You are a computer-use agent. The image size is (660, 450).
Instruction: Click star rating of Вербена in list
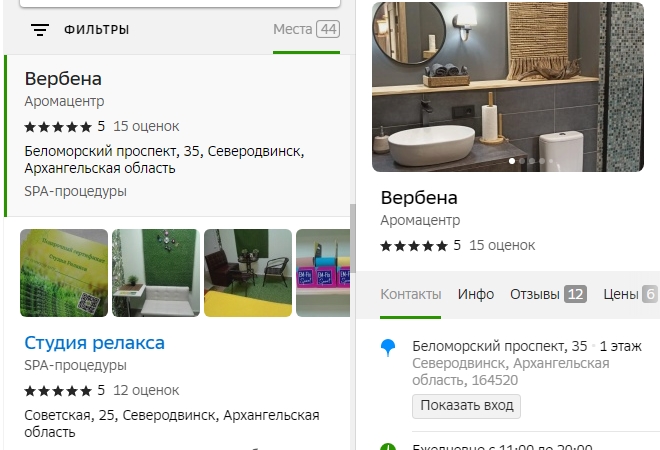(x=58, y=127)
